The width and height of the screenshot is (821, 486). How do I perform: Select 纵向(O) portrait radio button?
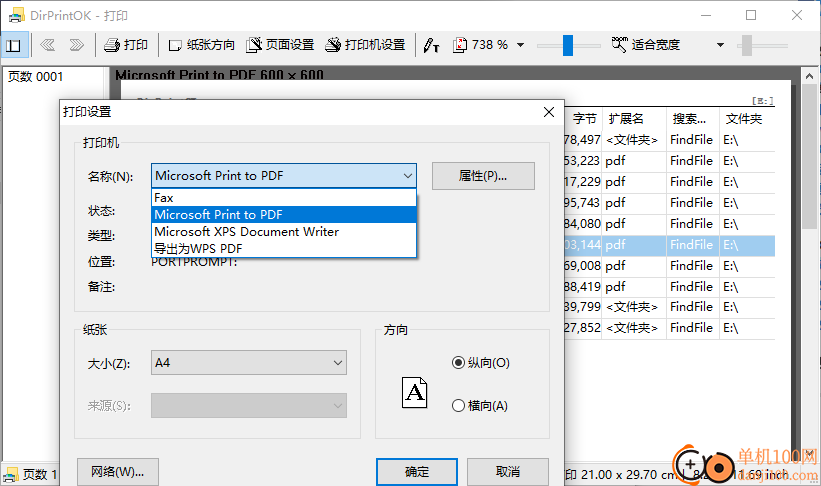481,363
